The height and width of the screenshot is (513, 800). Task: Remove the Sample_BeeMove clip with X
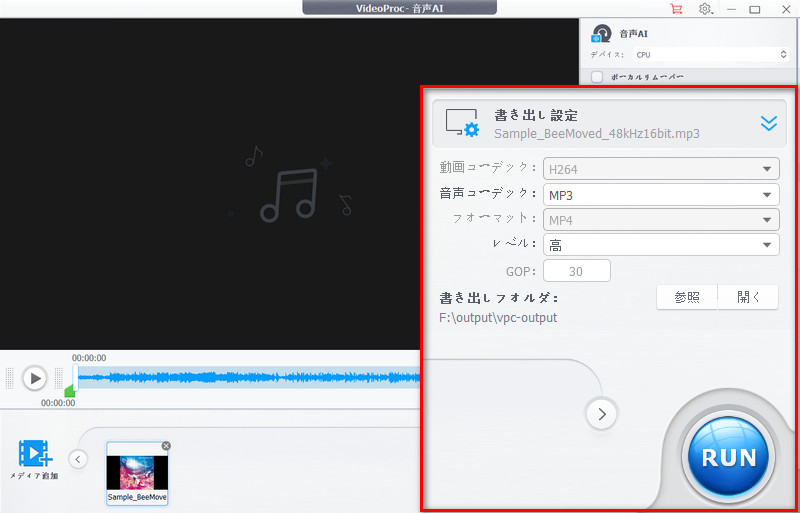pos(166,446)
